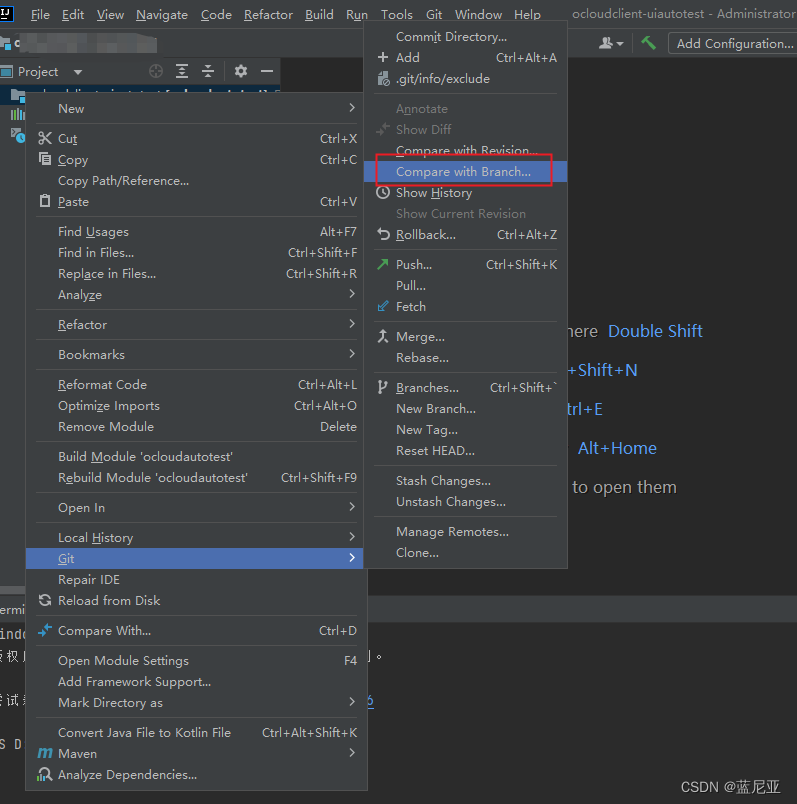This screenshot has height=804, width=797.
Task: Open the user account icon dropdown
Action: pyautogui.click(x=611, y=43)
